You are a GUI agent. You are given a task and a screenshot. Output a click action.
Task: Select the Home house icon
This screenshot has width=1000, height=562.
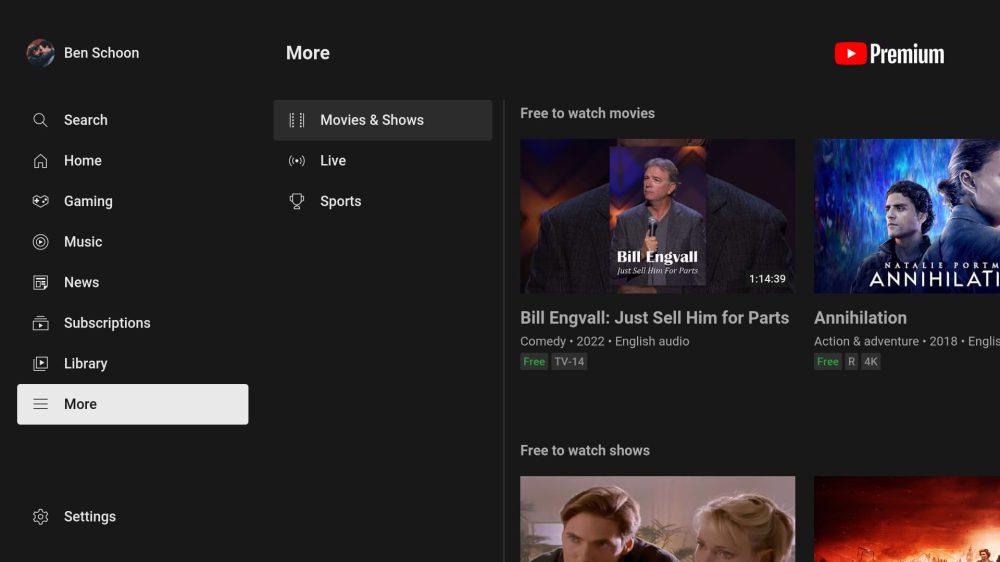[40, 161]
